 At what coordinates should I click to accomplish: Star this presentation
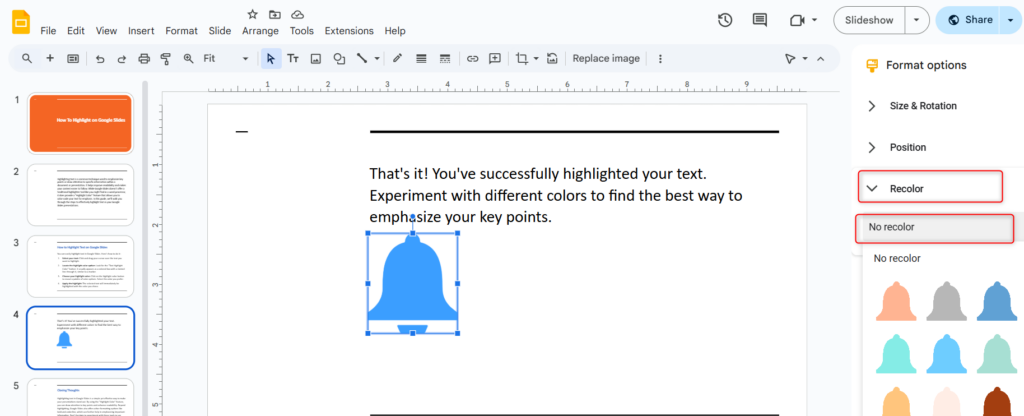tap(252, 14)
